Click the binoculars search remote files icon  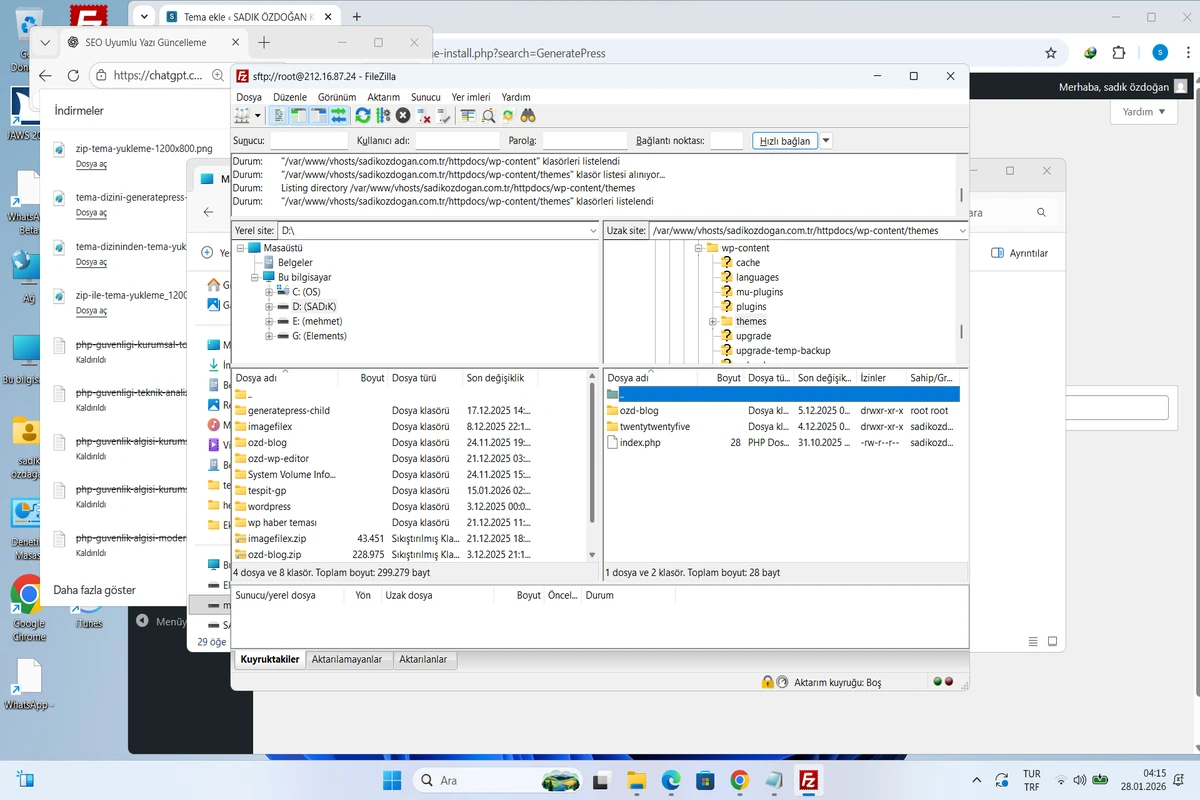tap(528, 116)
